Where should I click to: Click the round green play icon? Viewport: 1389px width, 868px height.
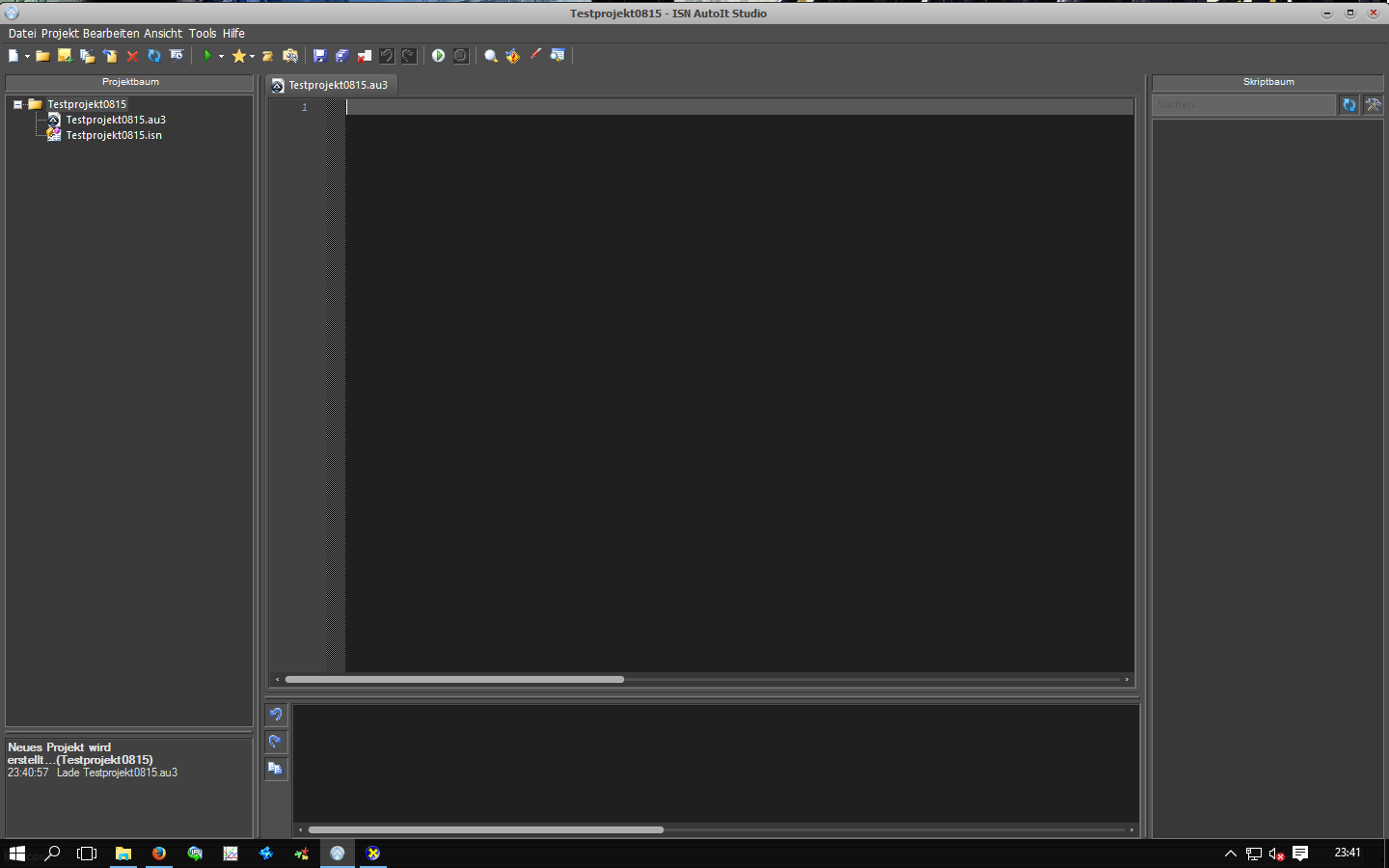tap(438, 56)
